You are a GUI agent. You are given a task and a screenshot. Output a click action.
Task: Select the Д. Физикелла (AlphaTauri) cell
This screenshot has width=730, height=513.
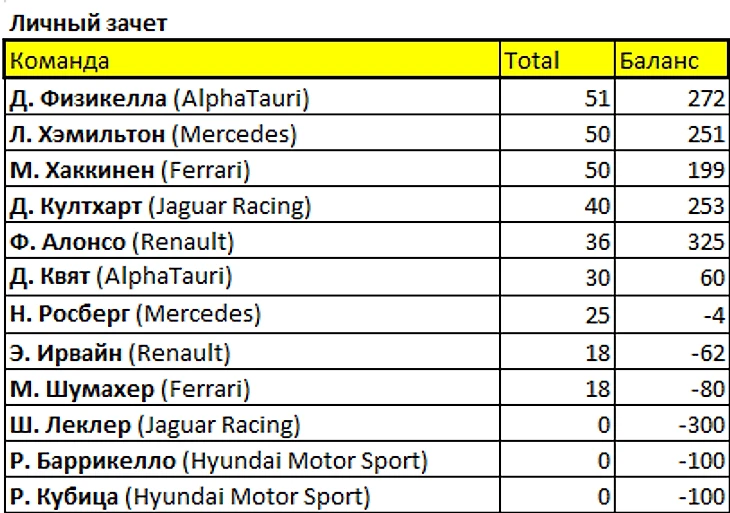pyautogui.click(x=252, y=97)
